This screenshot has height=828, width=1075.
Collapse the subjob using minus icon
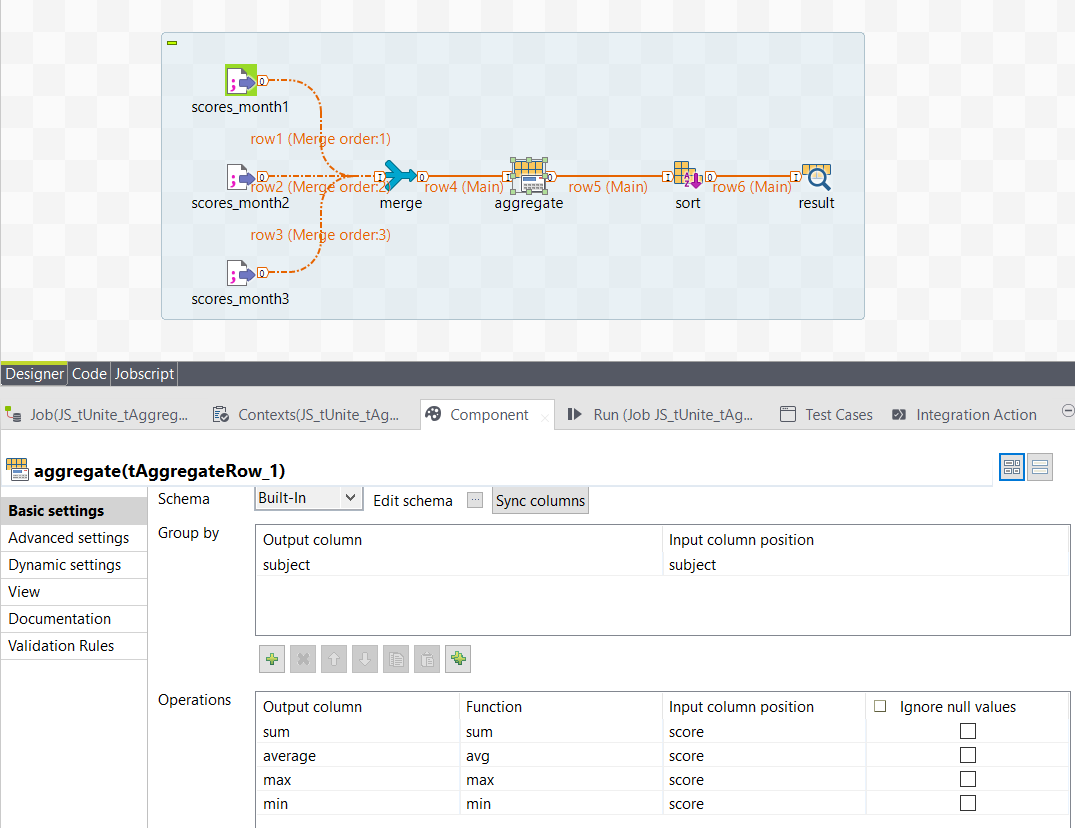pos(172,43)
